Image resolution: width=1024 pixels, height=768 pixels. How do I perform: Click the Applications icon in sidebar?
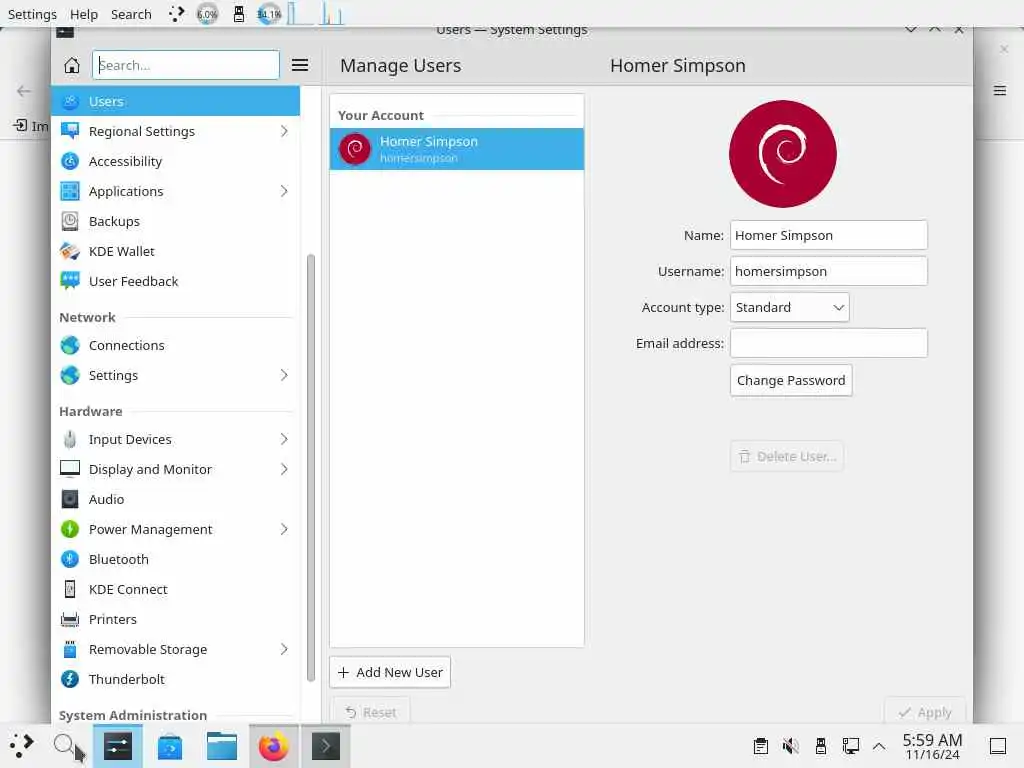[x=70, y=191]
